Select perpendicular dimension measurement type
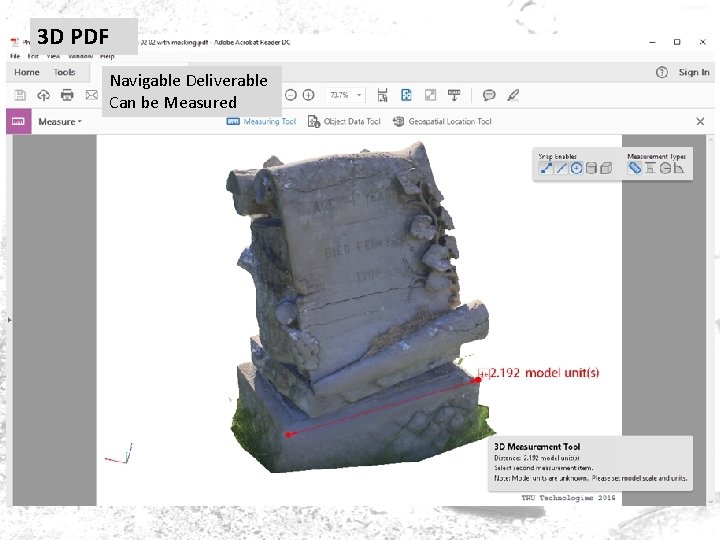 point(650,168)
